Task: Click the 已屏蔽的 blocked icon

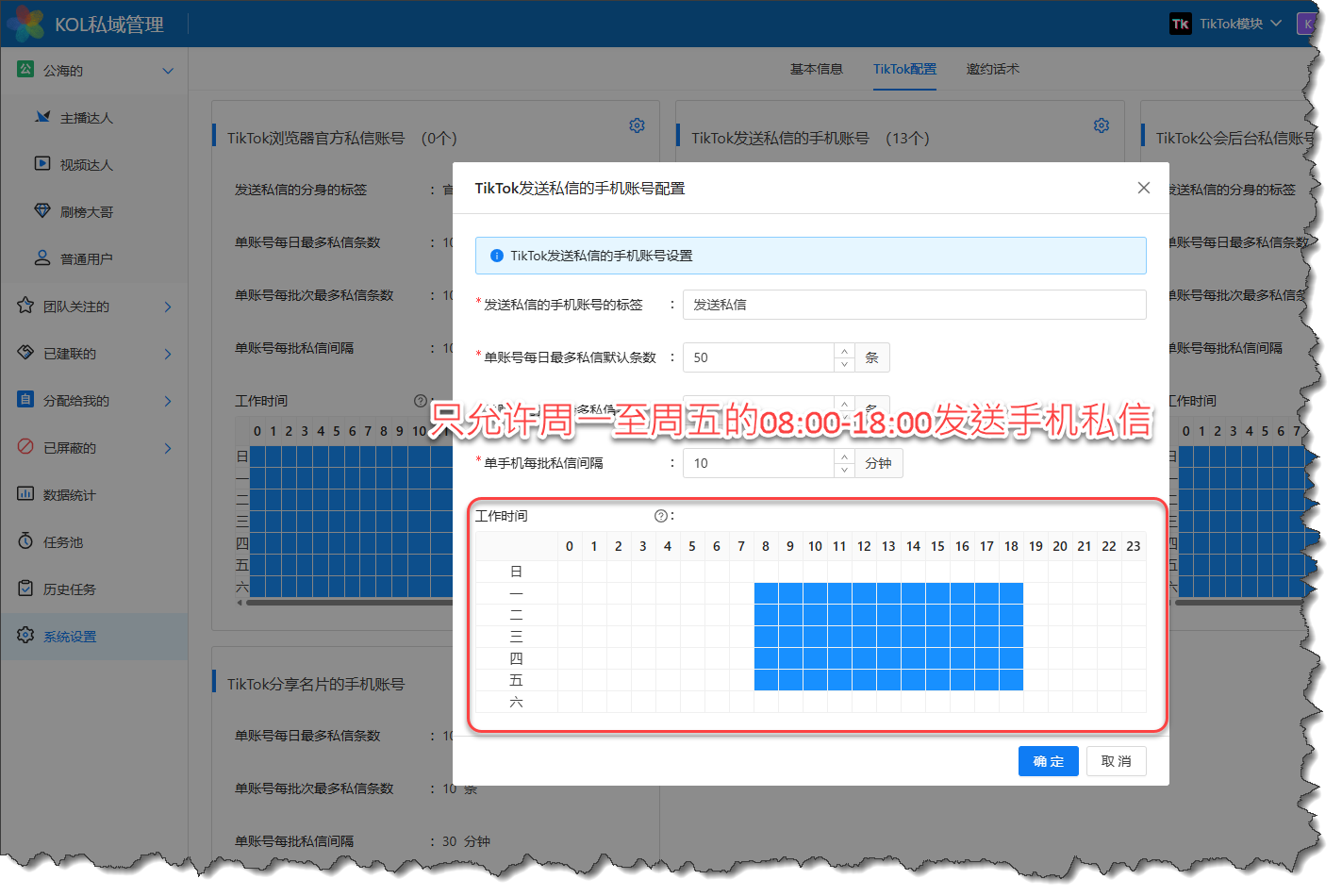Action: pyautogui.click(x=25, y=446)
